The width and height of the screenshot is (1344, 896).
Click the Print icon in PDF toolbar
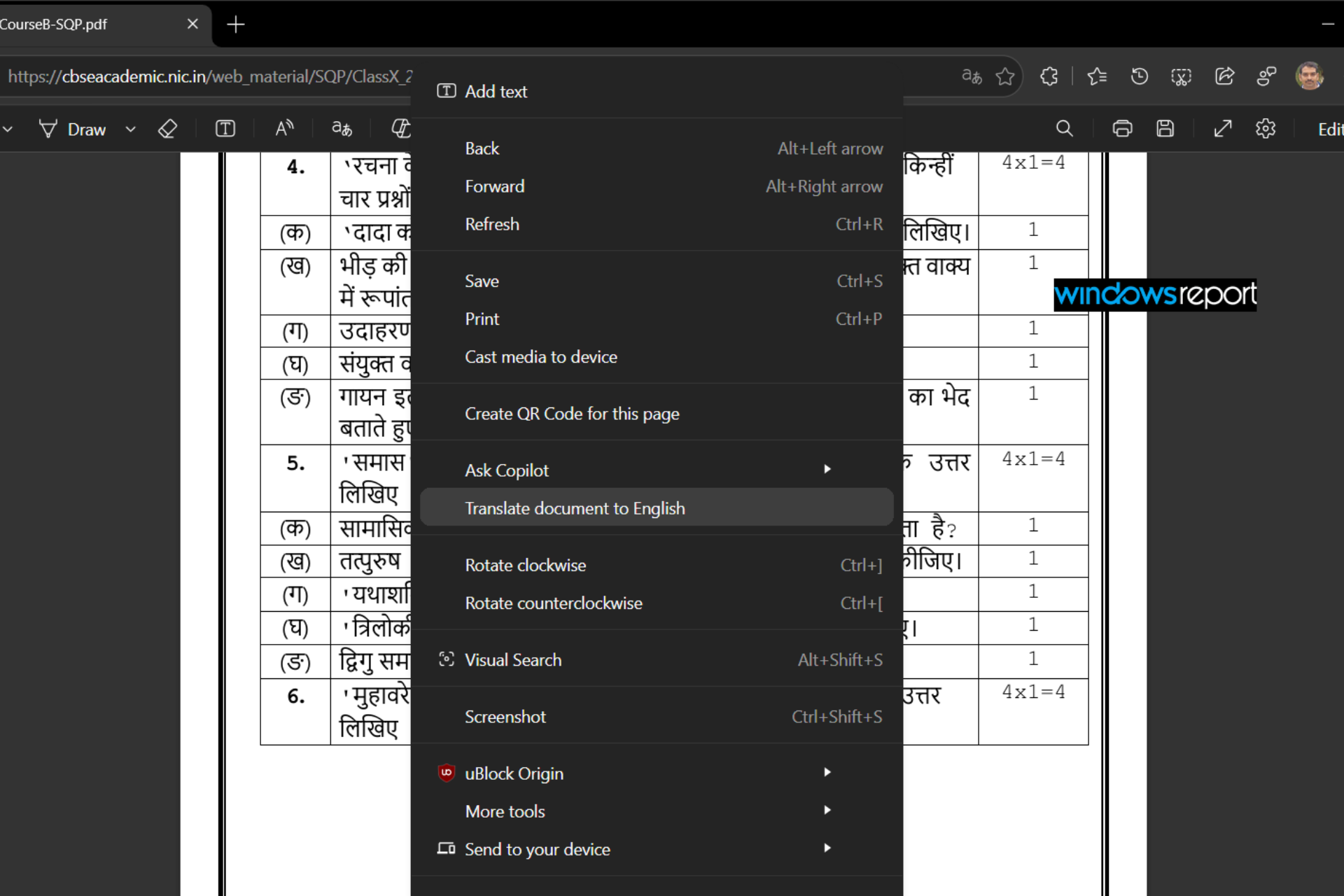(x=1122, y=129)
